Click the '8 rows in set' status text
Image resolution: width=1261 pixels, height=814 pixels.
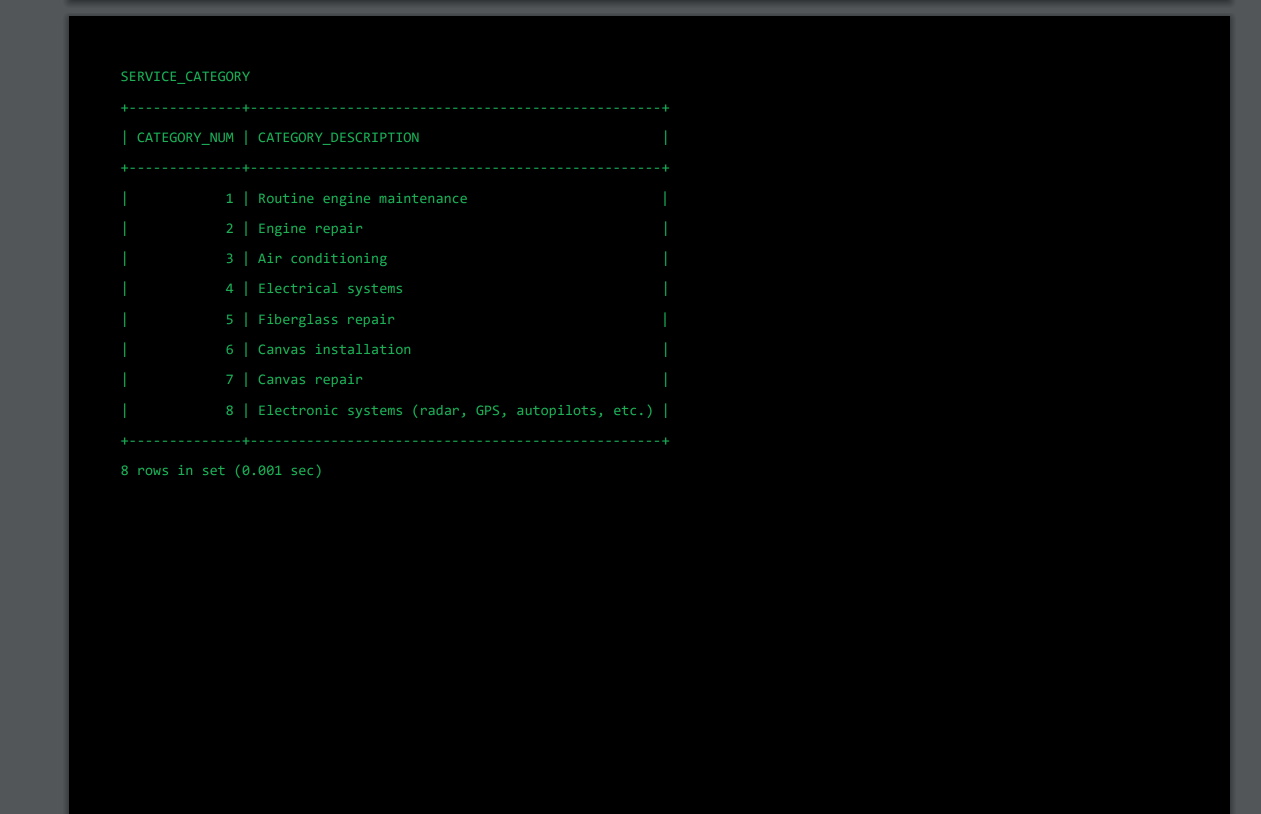click(x=175, y=470)
